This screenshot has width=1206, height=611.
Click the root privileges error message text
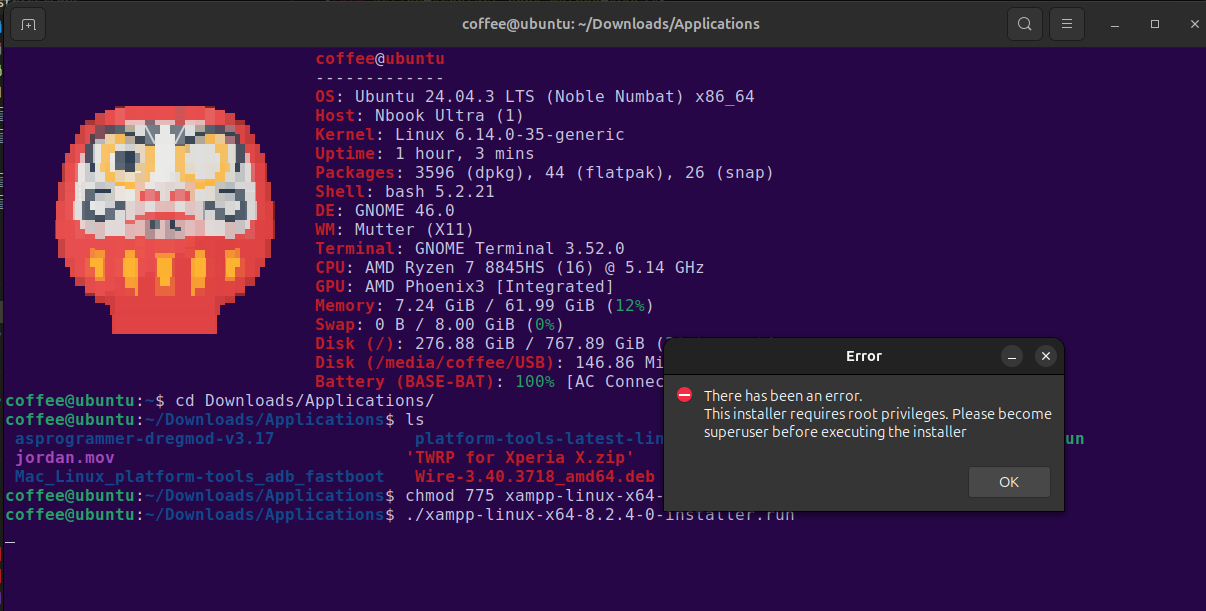[877, 414]
